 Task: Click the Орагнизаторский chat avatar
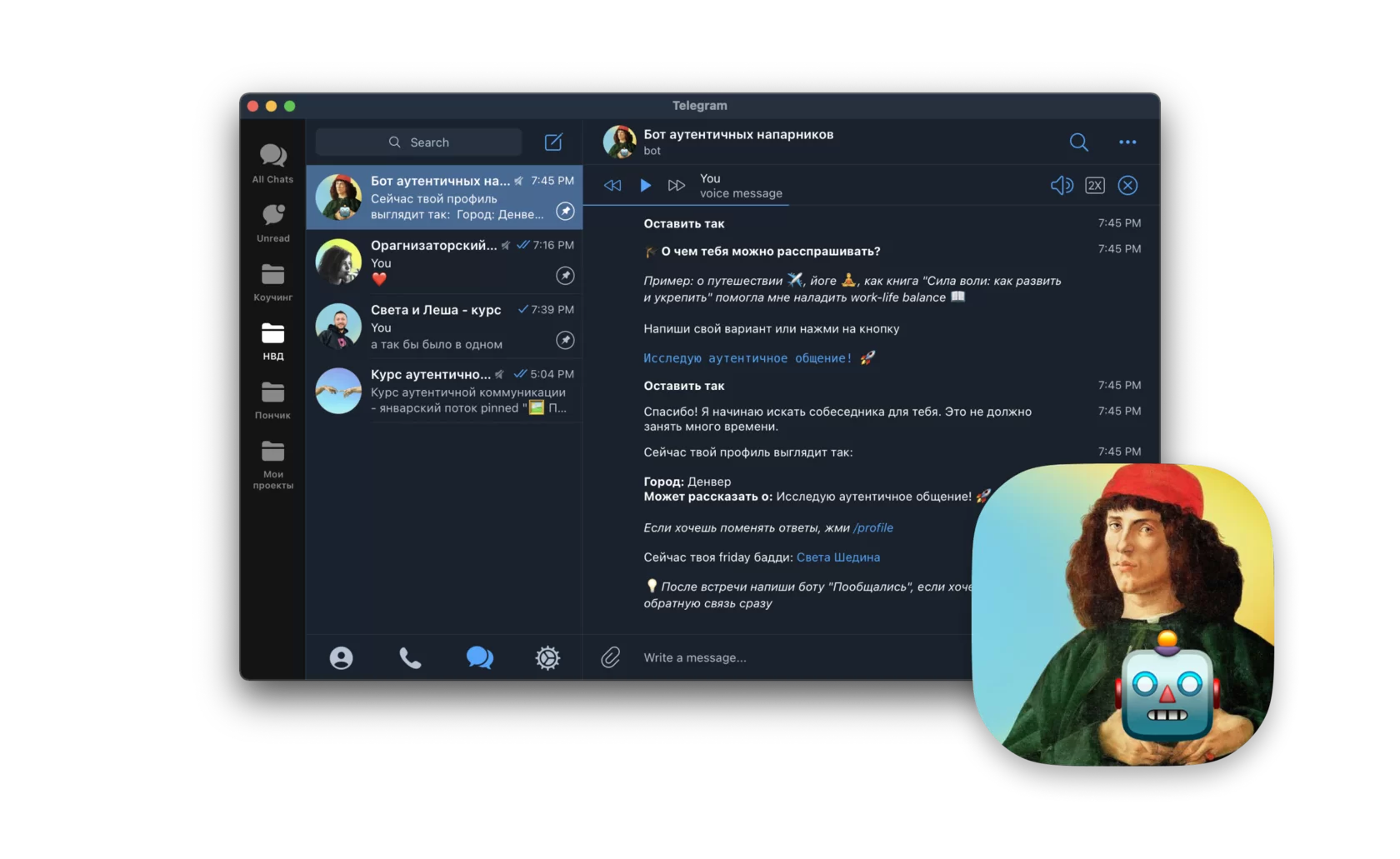pos(338,262)
